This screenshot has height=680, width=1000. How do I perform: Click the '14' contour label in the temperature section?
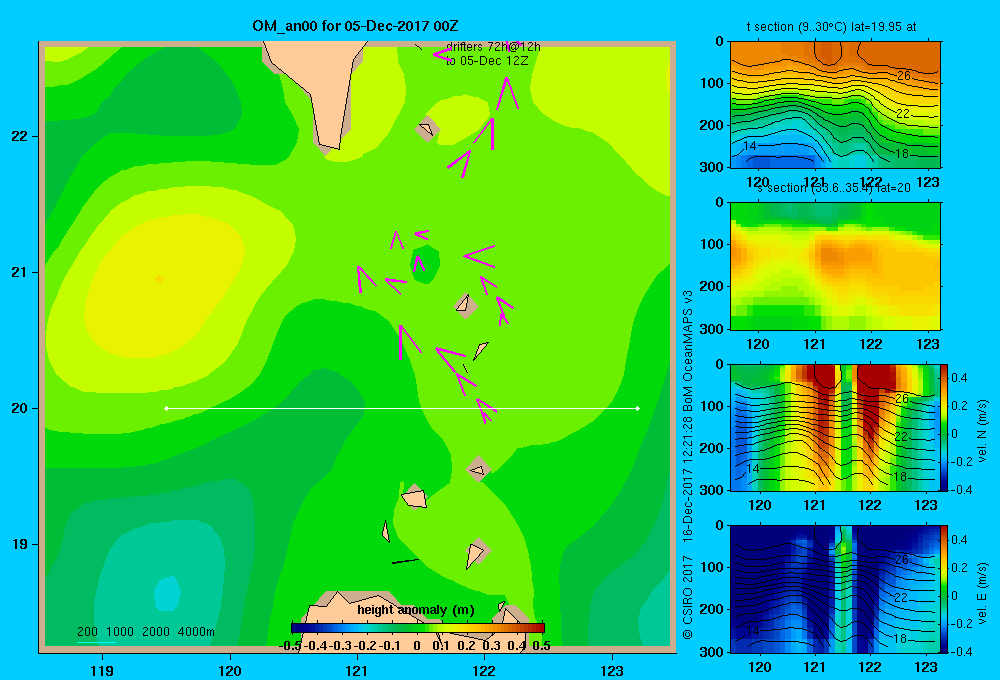[x=749, y=145]
